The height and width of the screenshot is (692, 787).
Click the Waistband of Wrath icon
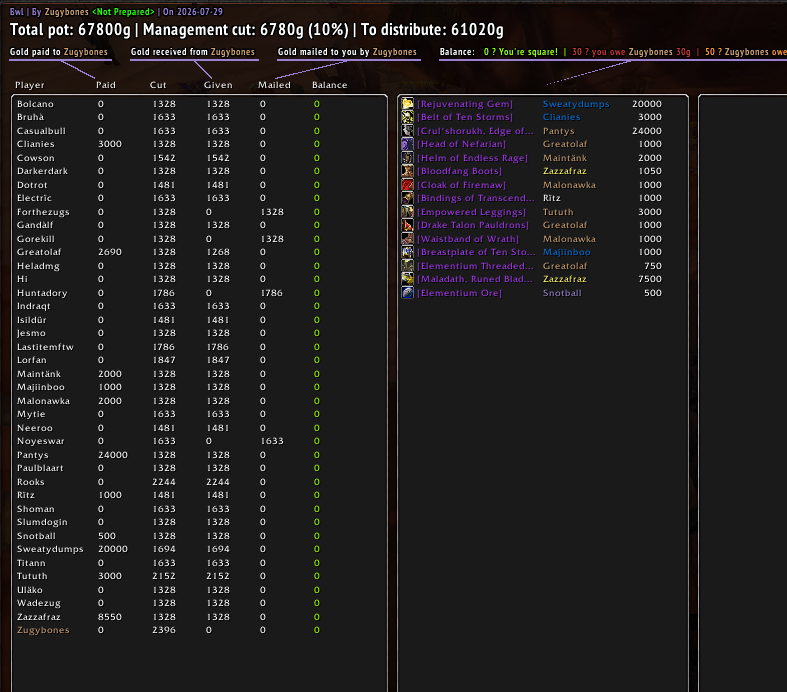click(x=408, y=239)
